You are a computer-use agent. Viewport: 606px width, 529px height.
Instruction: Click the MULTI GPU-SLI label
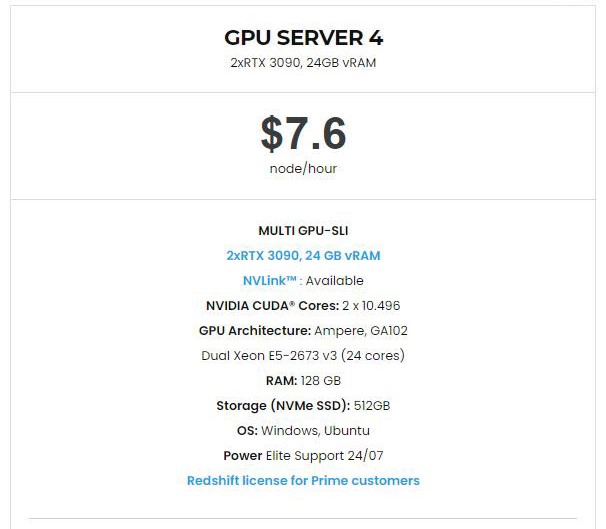coord(303,231)
